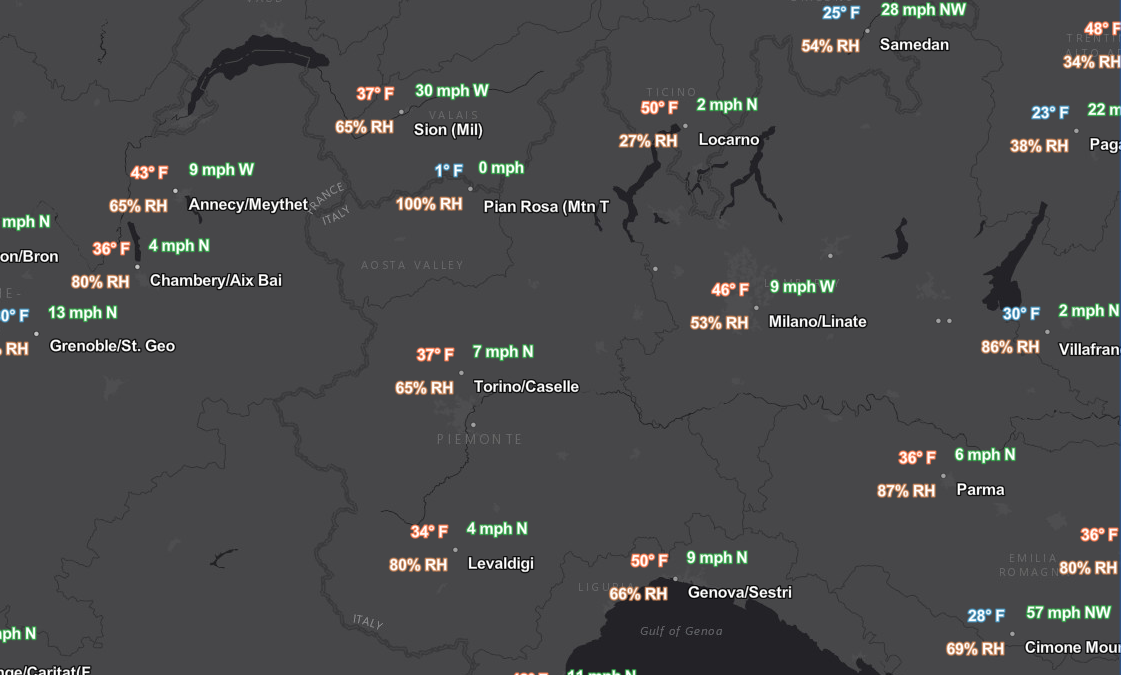Screen dimensions: 1121x675
Task: Click the Levaldigi station name
Action: coord(500,563)
